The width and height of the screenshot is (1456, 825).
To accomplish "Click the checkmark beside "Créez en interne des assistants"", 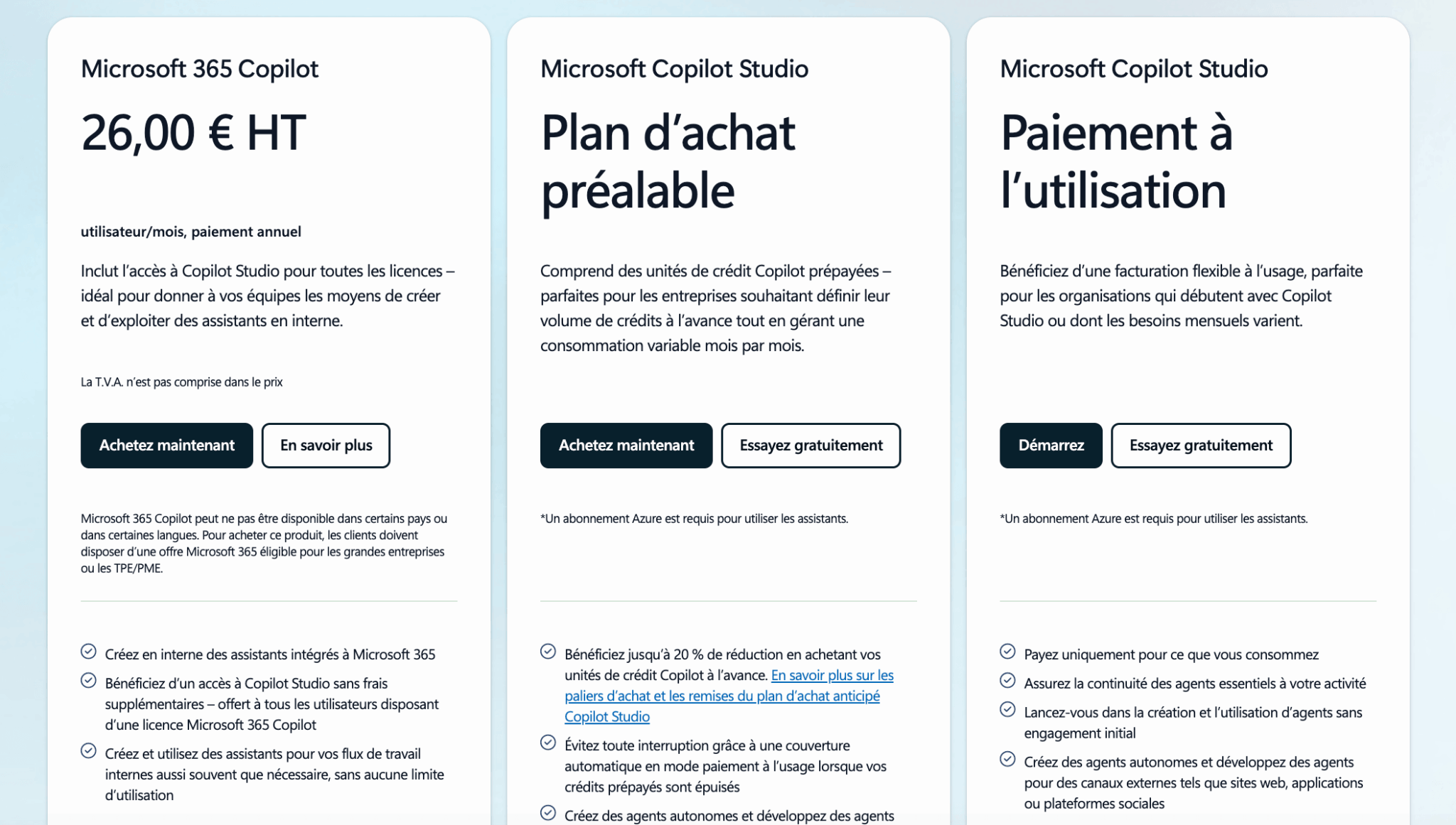I will tap(88, 651).
